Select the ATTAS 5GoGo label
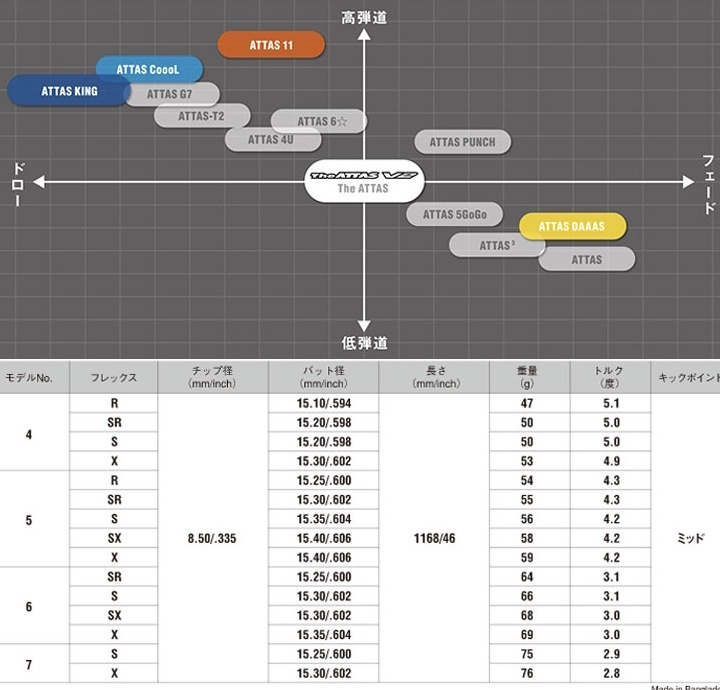The image size is (720, 690). pyautogui.click(x=455, y=214)
